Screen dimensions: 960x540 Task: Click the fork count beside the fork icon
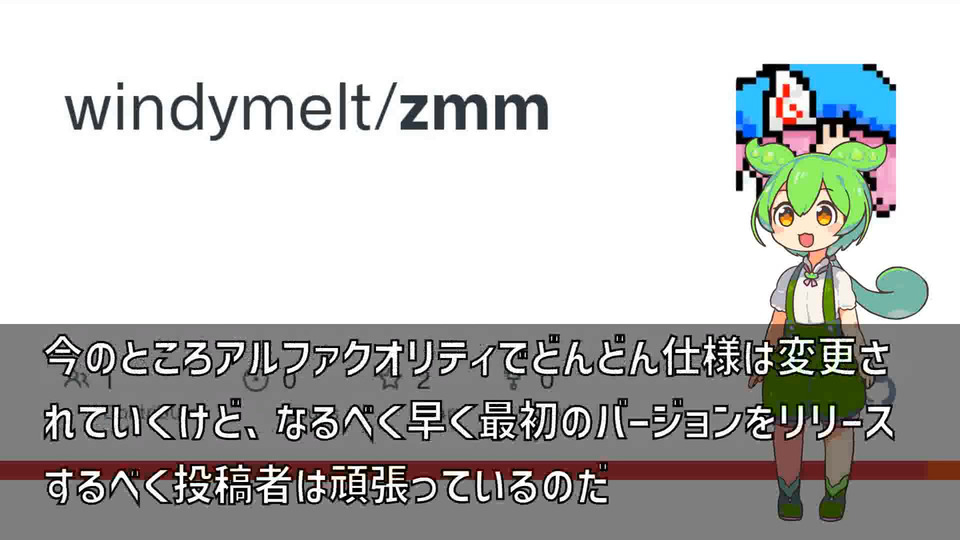tap(547, 383)
